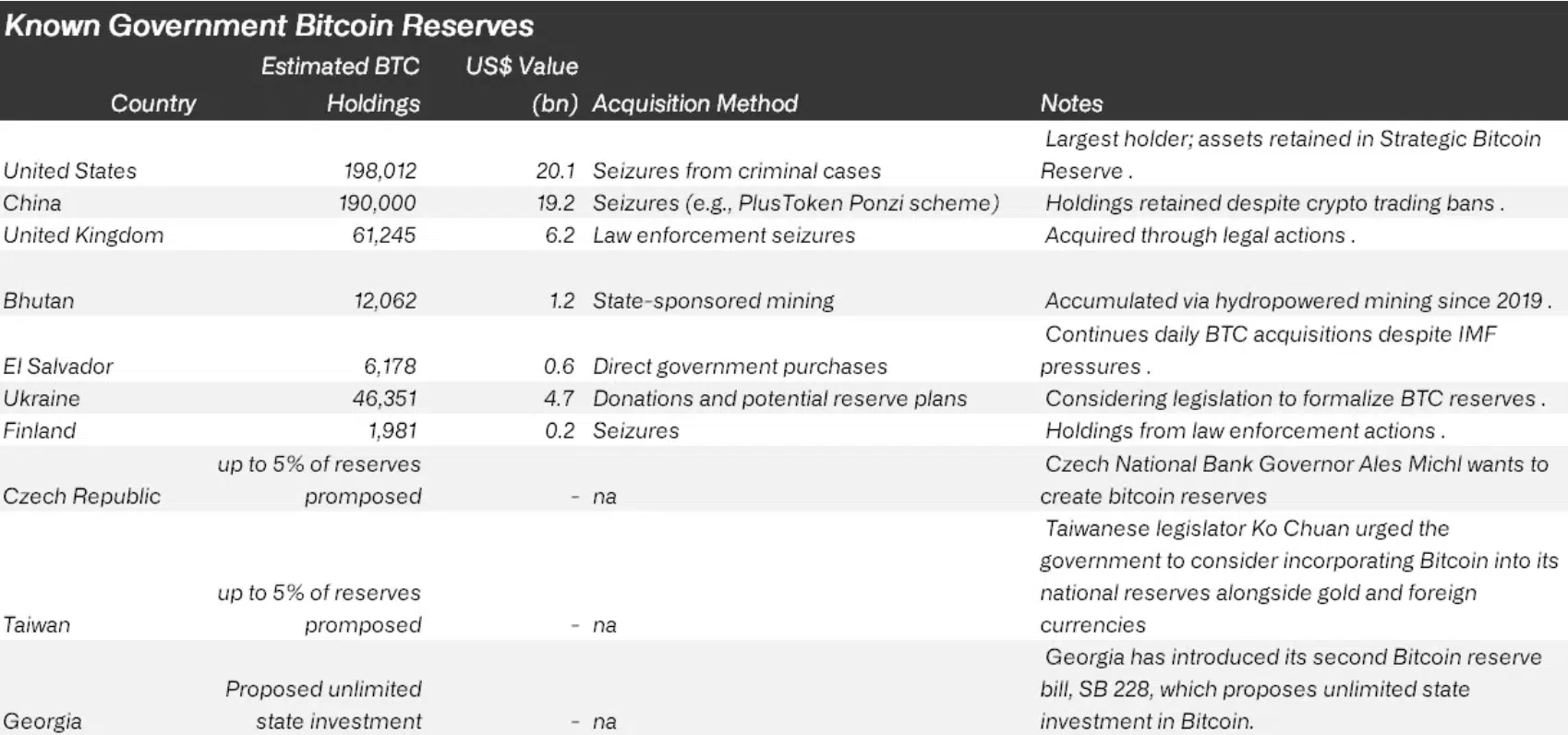1568x735 pixels.
Task: Click China's 190,000 BTC holdings value
Action: 377,203
